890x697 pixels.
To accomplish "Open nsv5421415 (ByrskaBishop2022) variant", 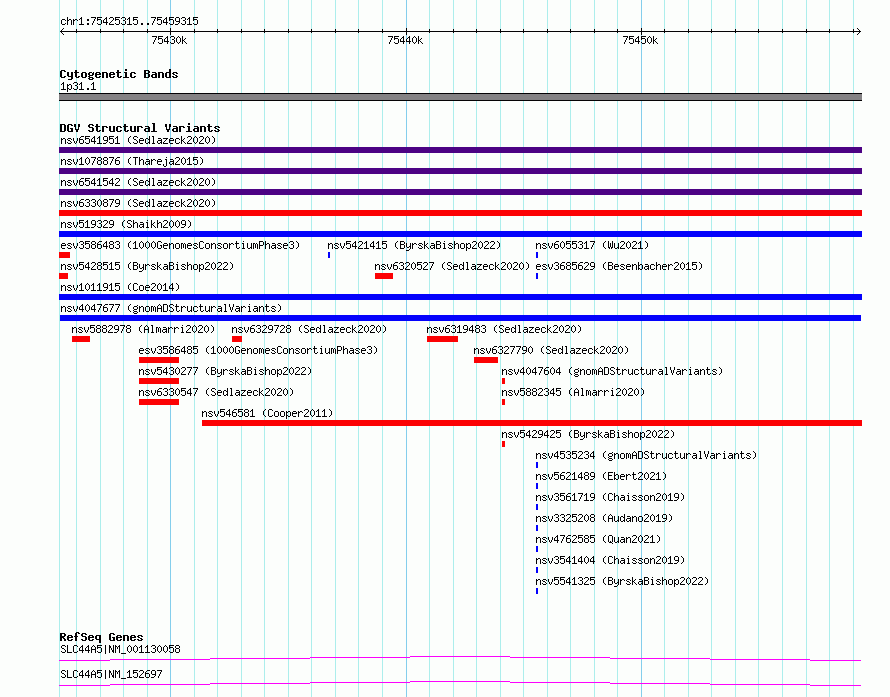I will point(414,245).
